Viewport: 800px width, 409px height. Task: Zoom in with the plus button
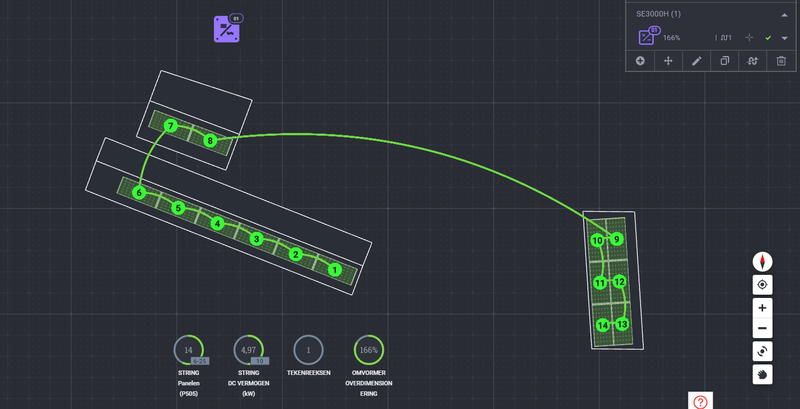coord(762,308)
